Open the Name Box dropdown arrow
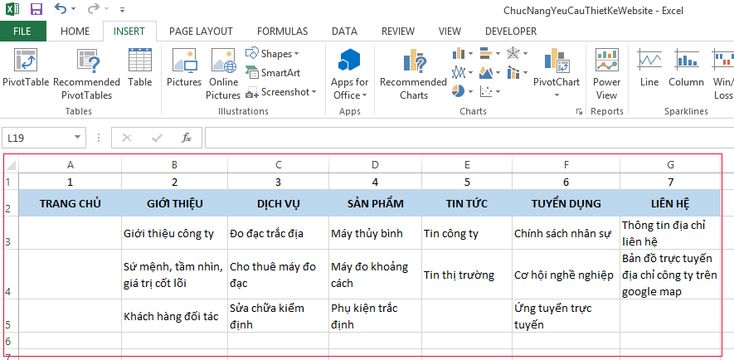Screen dimensions: 734x360 click(x=77, y=138)
